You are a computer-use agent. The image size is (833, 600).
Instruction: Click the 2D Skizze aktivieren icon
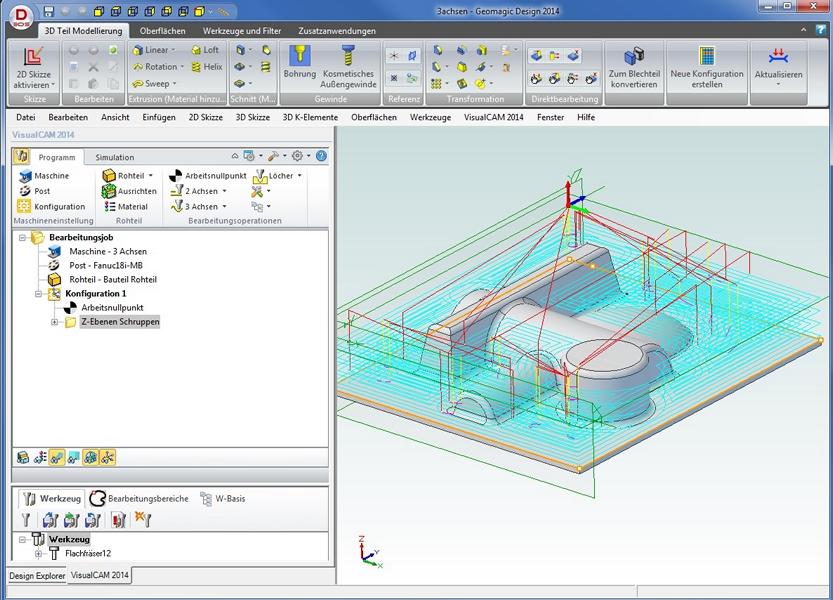(33, 57)
